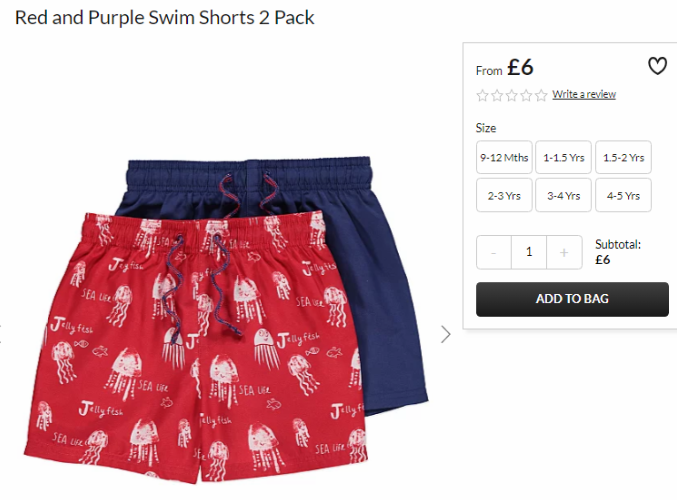Select size 1-1.5 Yrs

pos(563,157)
